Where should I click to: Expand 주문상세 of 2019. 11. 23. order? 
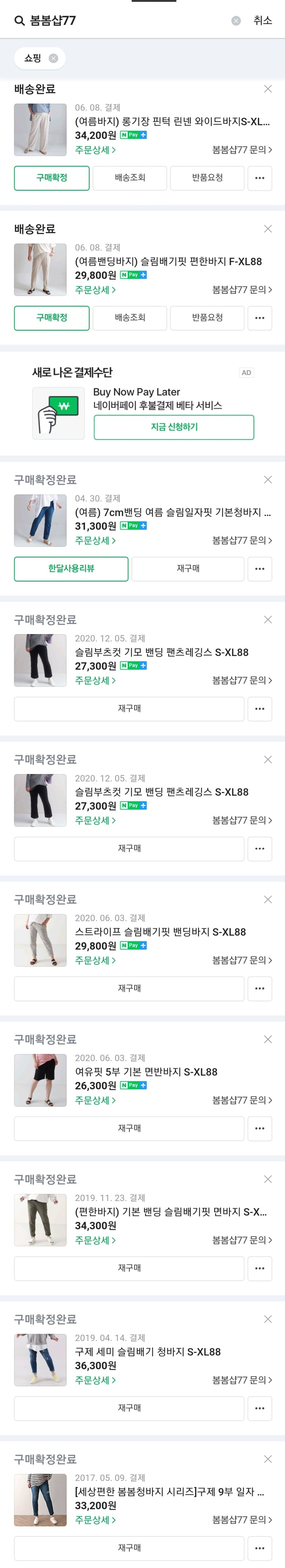pyautogui.click(x=95, y=1240)
